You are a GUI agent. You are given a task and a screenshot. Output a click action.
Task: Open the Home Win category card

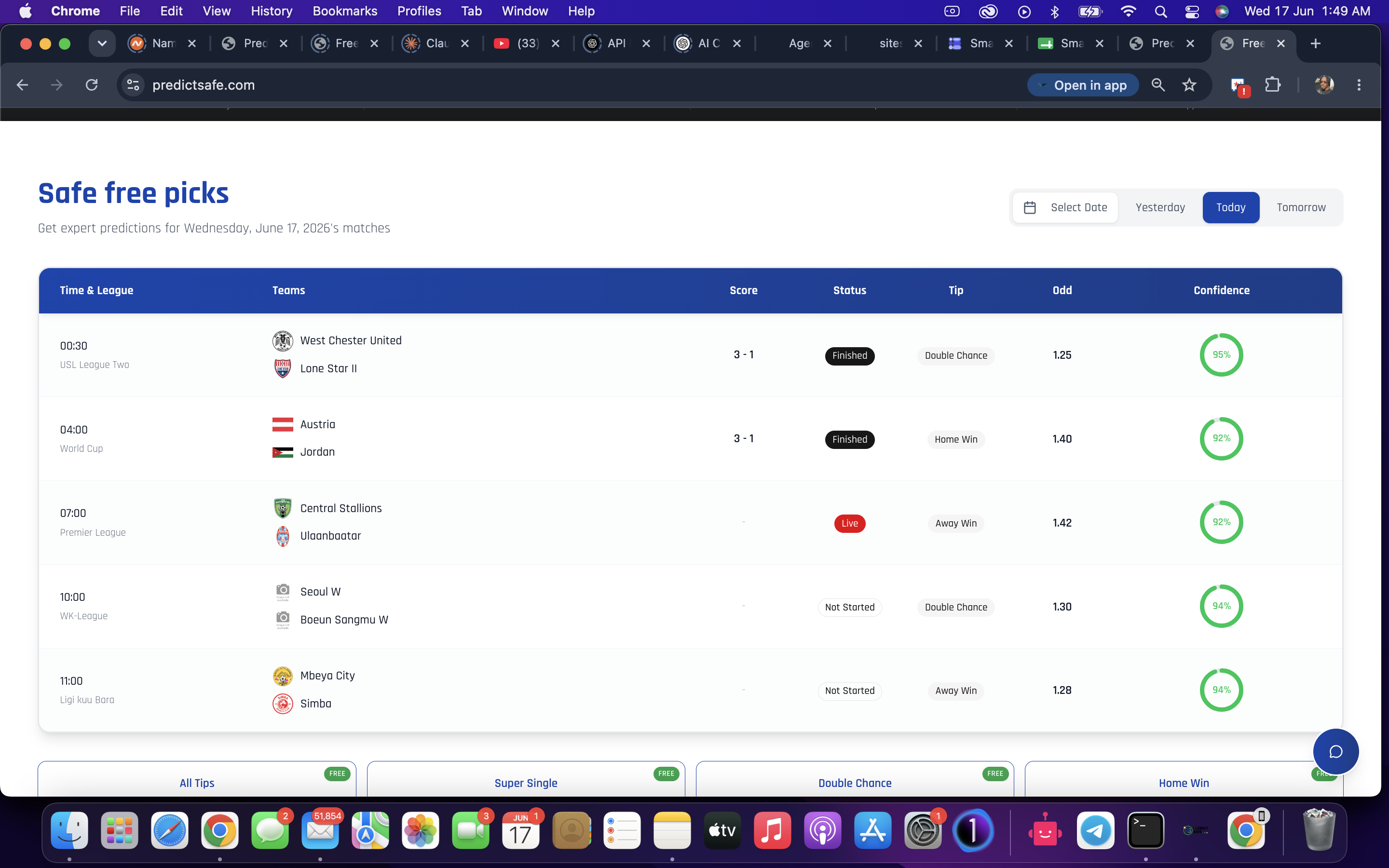tap(1184, 779)
